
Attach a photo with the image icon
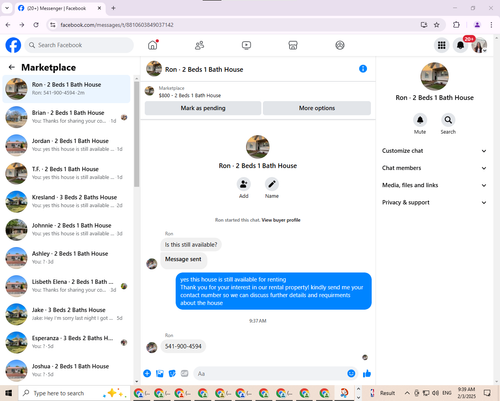[160, 374]
